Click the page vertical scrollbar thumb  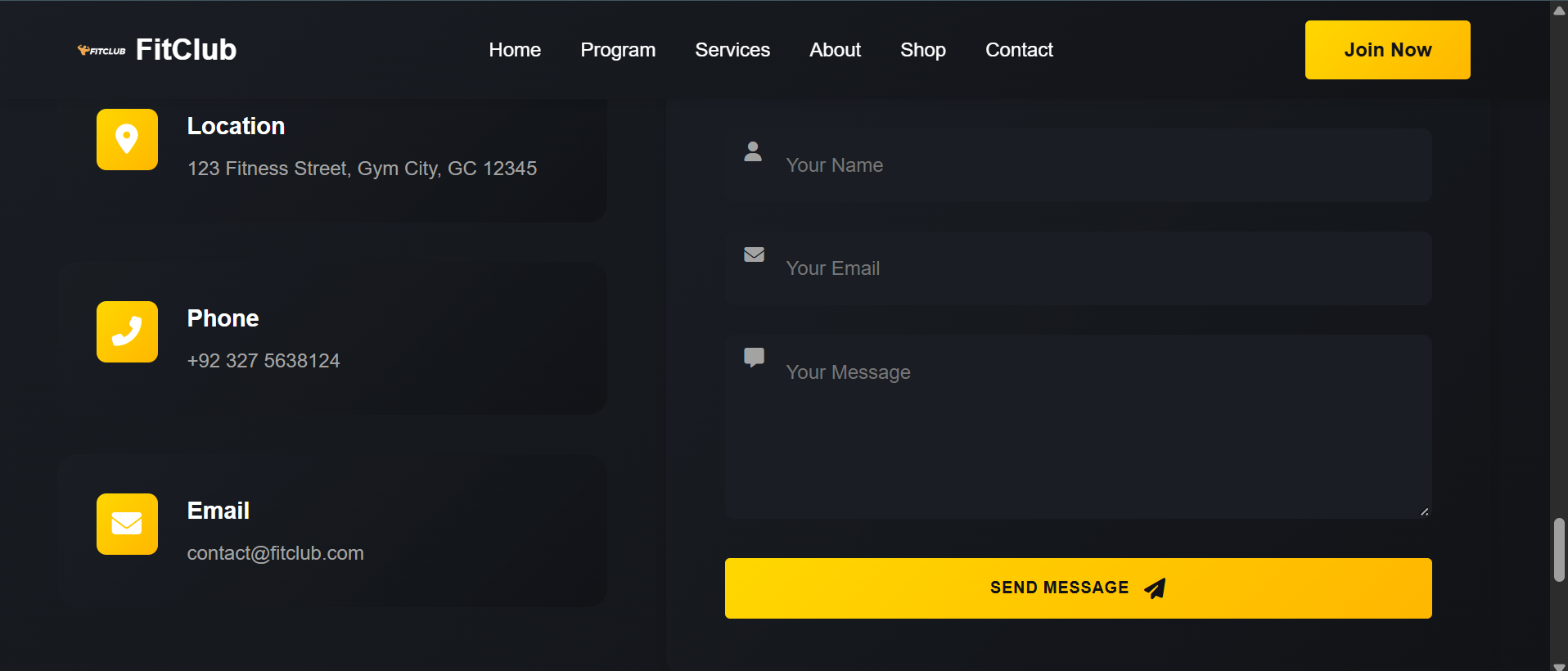tap(1559, 549)
